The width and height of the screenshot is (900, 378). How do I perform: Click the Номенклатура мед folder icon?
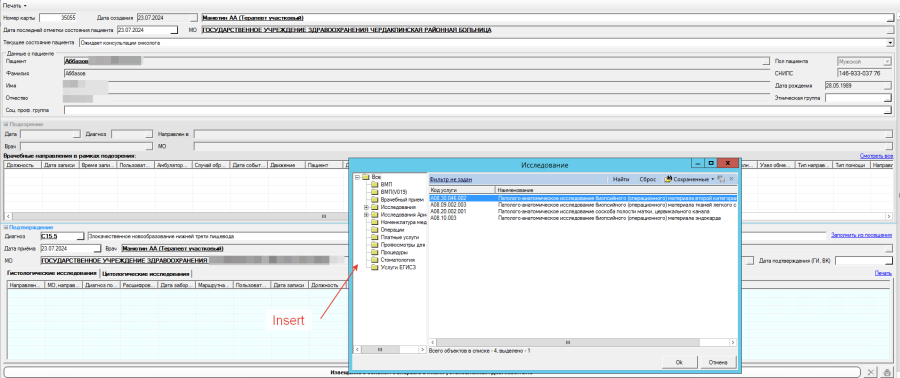coord(374,222)
